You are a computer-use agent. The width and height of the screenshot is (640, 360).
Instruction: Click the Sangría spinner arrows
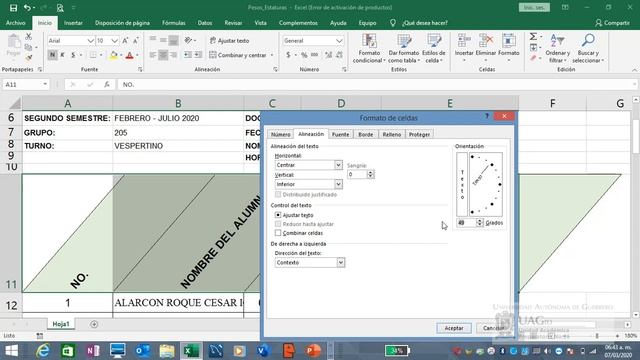[x=370, y=174]
